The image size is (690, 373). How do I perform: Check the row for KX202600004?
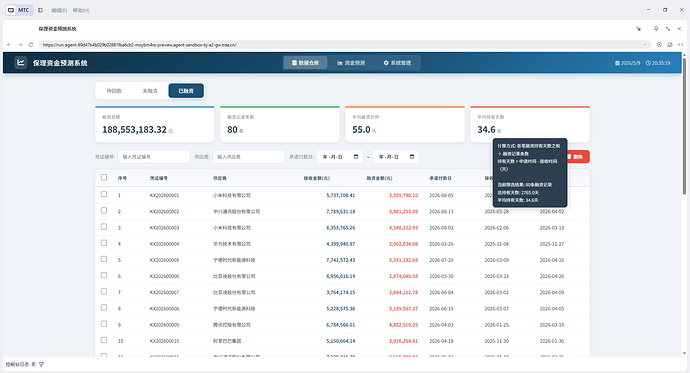click(x=104, y=243)
